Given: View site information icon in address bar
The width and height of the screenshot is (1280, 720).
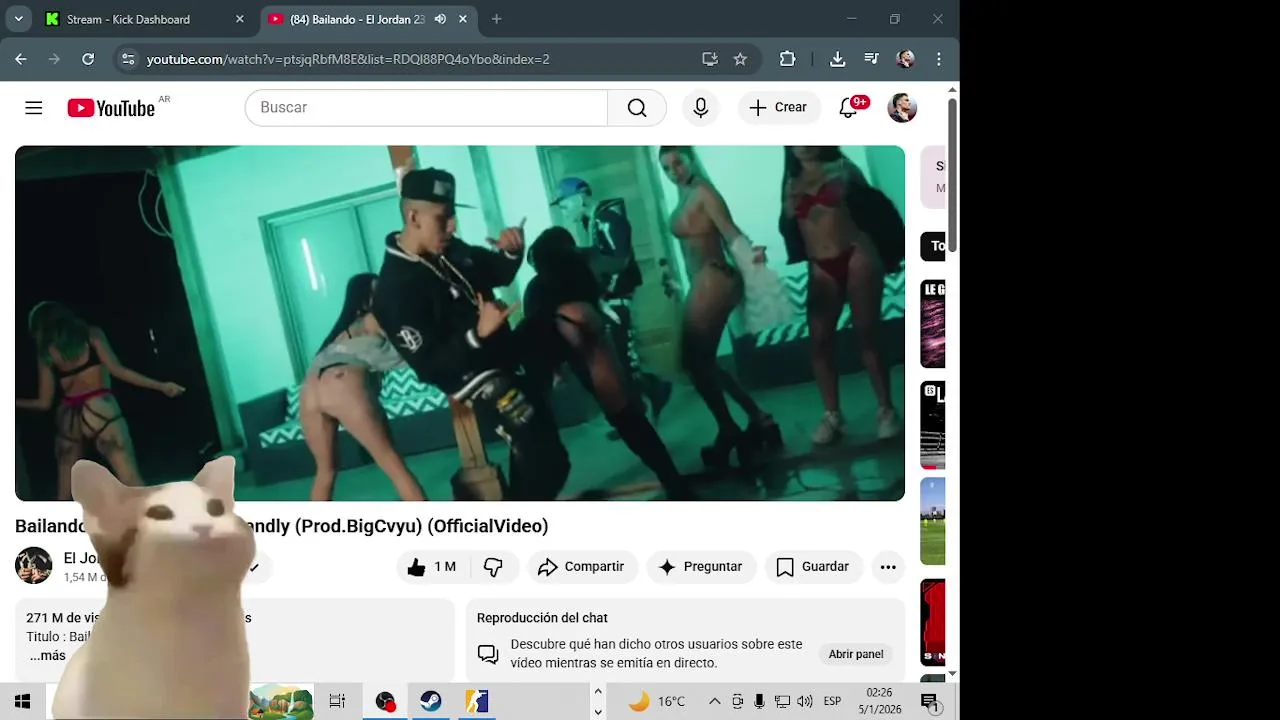Looking at the screenshot, I should [x=128, y=59].
